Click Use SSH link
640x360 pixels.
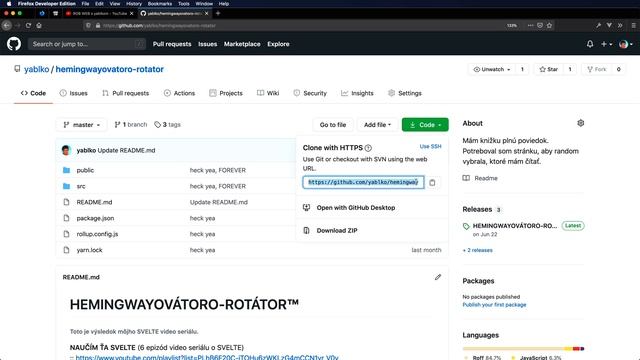coord(430,147)
